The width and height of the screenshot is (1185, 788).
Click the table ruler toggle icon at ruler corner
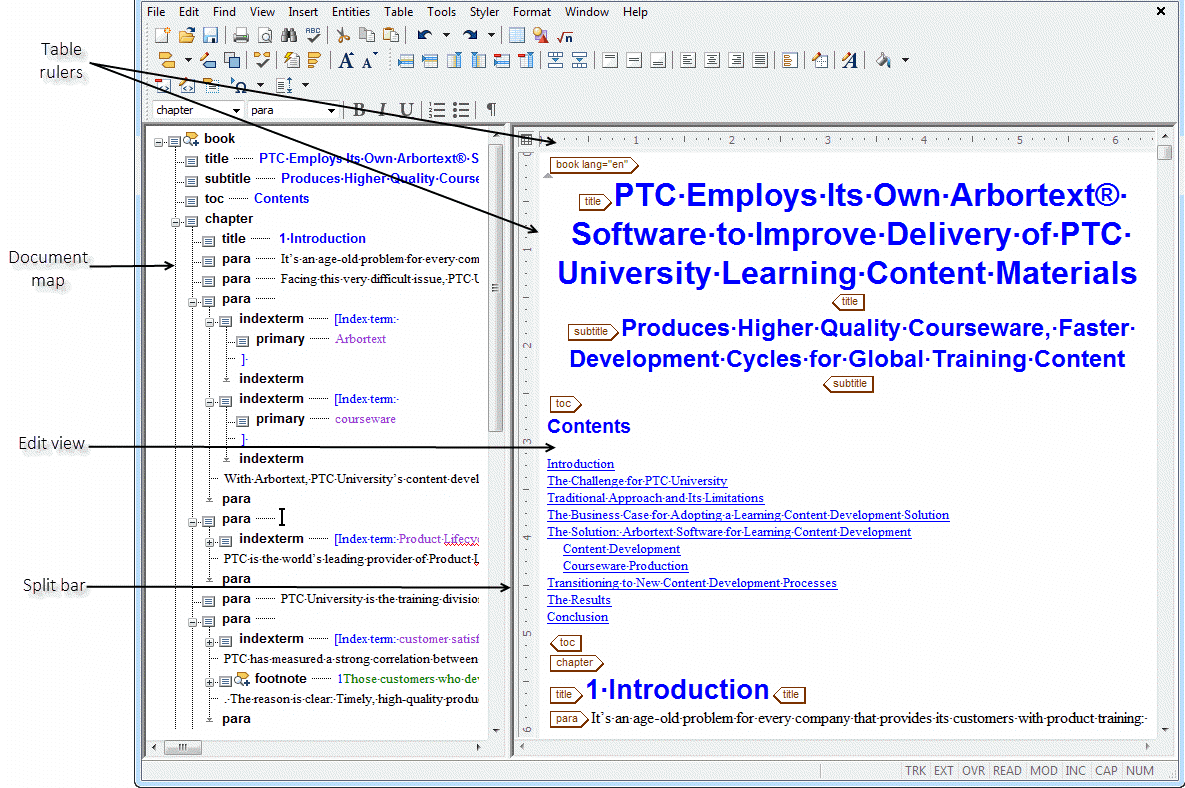pos(527,139)
